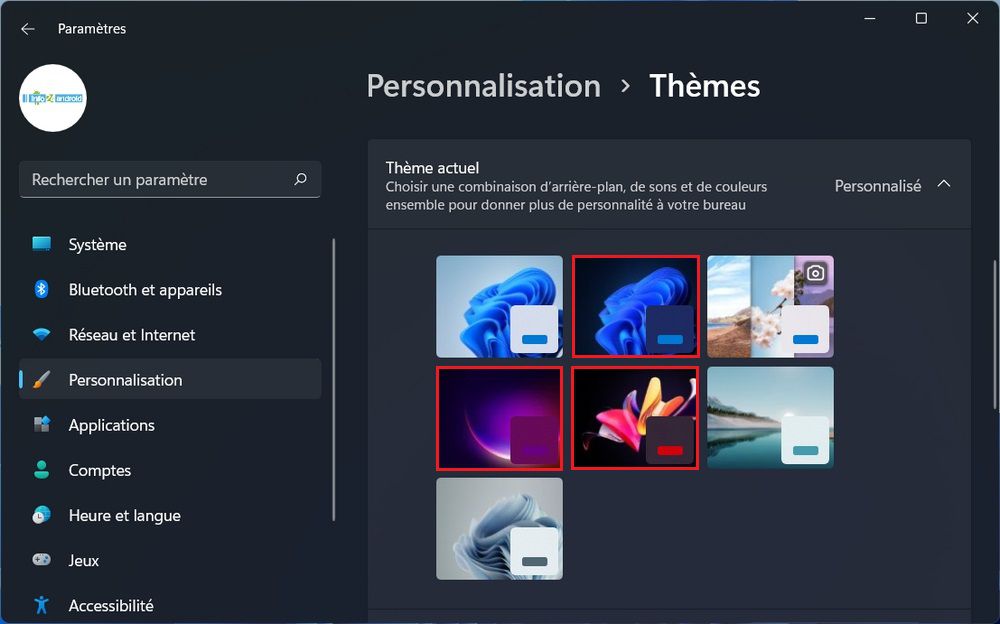The width and height of the screenshot is (1000, 624).
Task: Open Jeux category
Action: pyautogui.click(x=170, y=560)
